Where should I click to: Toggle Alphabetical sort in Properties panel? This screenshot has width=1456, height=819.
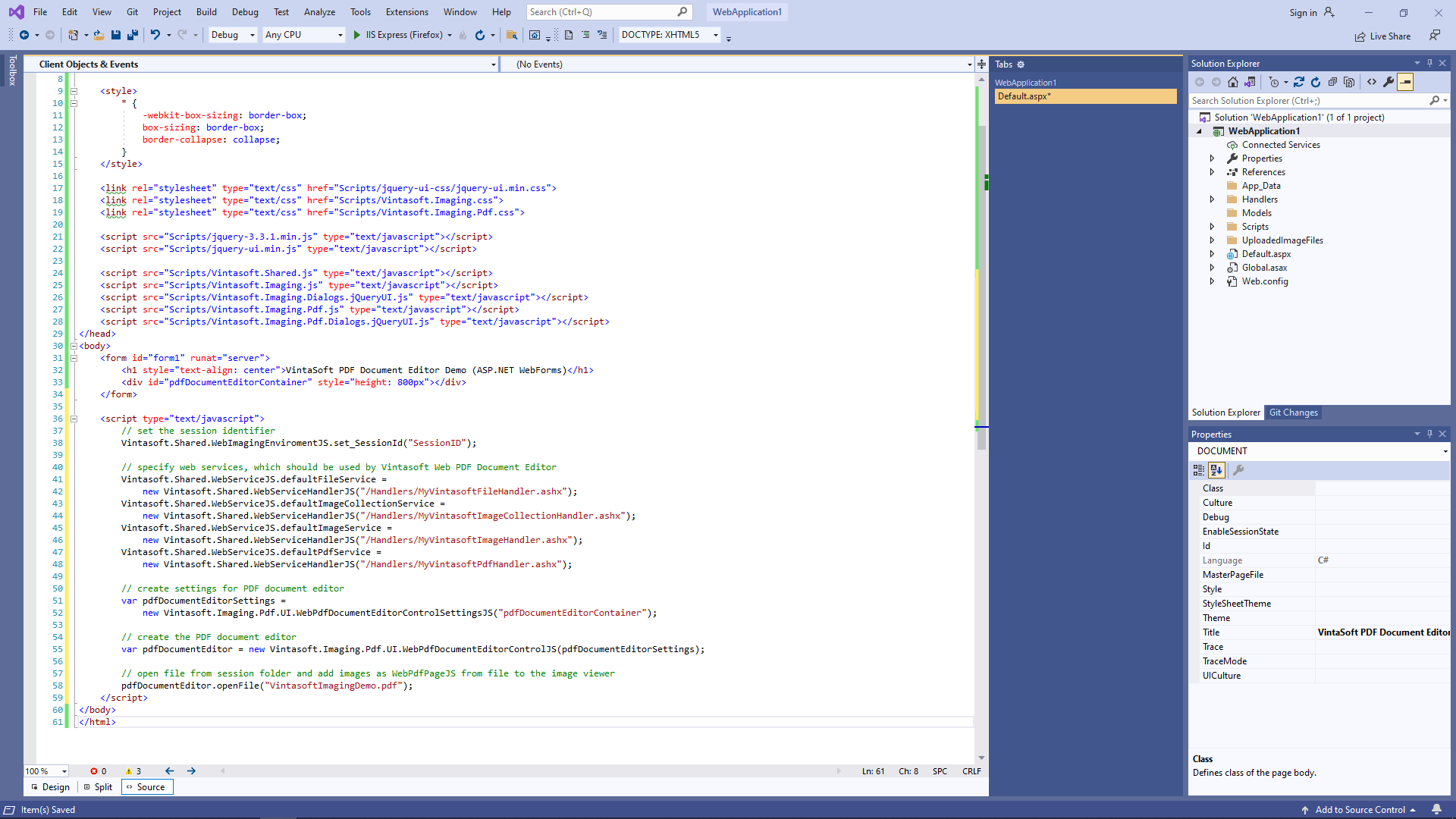point(1216,470)
